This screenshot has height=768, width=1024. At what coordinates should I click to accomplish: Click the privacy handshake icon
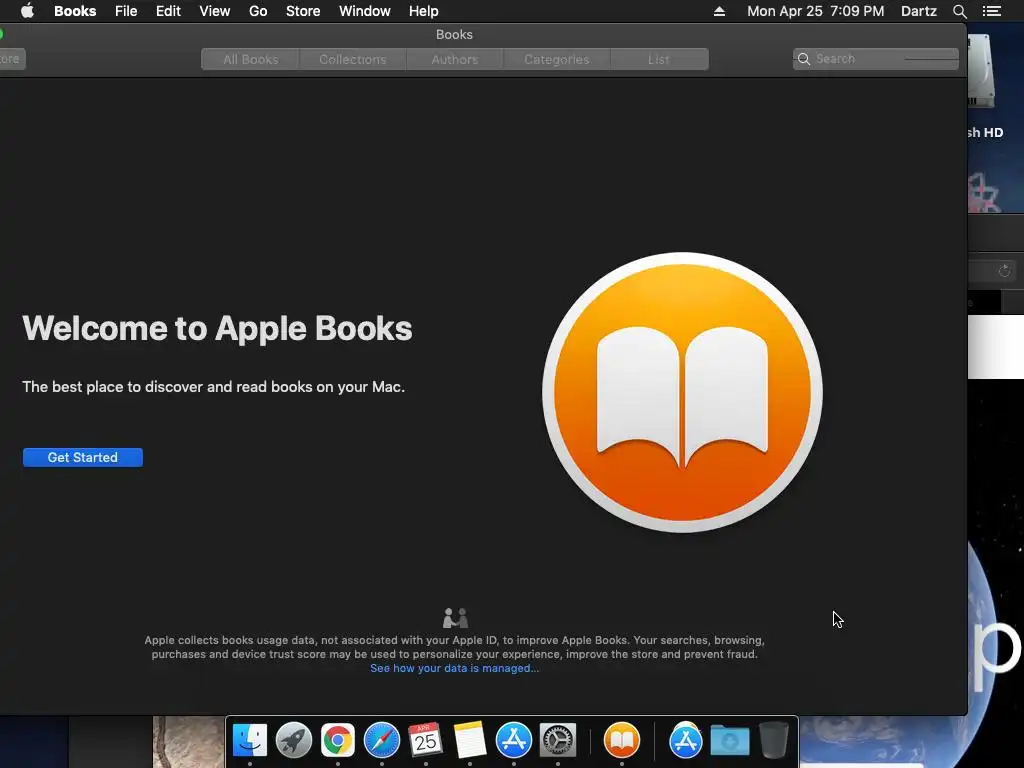(455, 617)
